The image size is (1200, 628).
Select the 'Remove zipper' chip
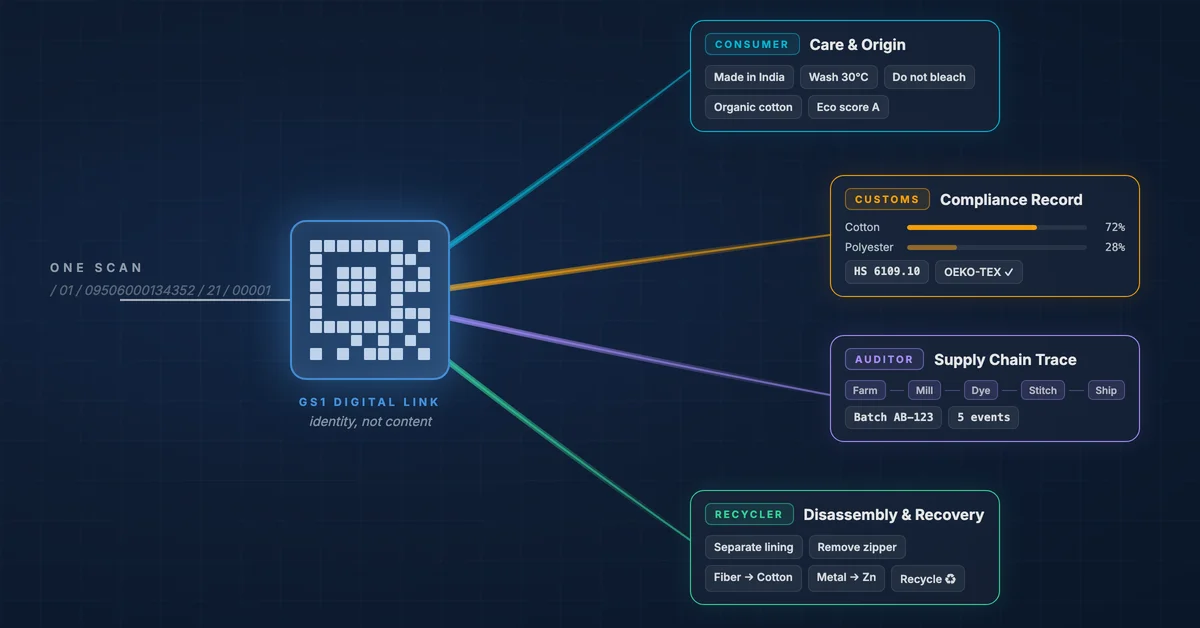857,547
